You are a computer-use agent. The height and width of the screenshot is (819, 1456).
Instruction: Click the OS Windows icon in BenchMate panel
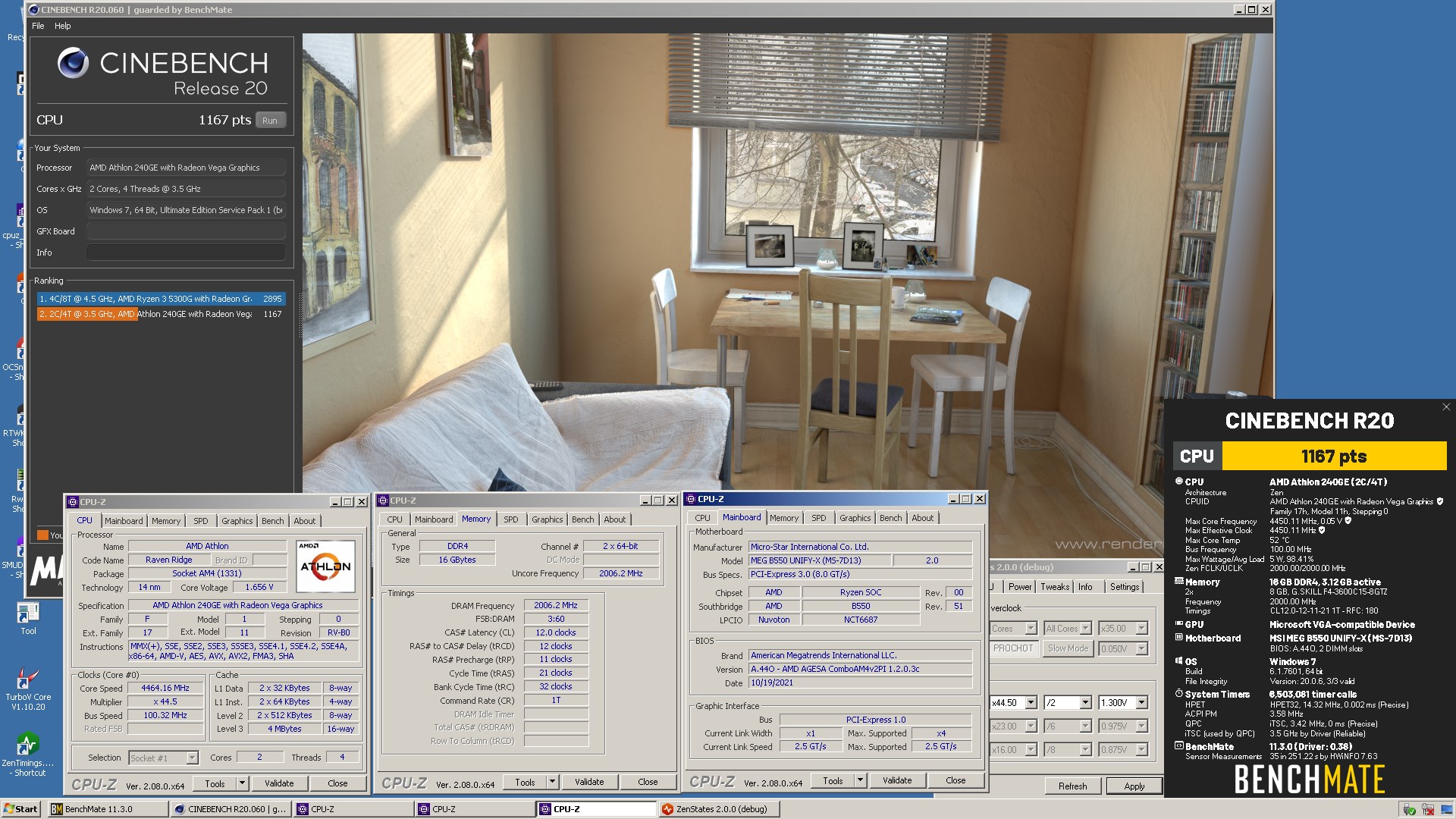[x=1179, y=661]
